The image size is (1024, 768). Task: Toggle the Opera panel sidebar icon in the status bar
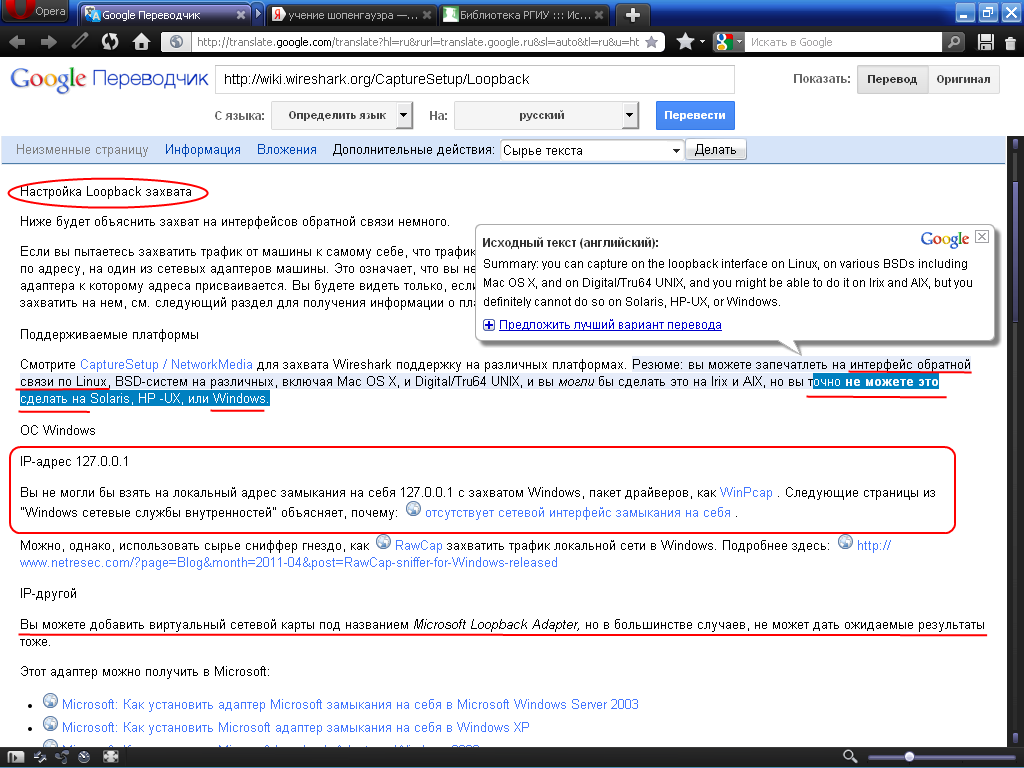[16, 757]
